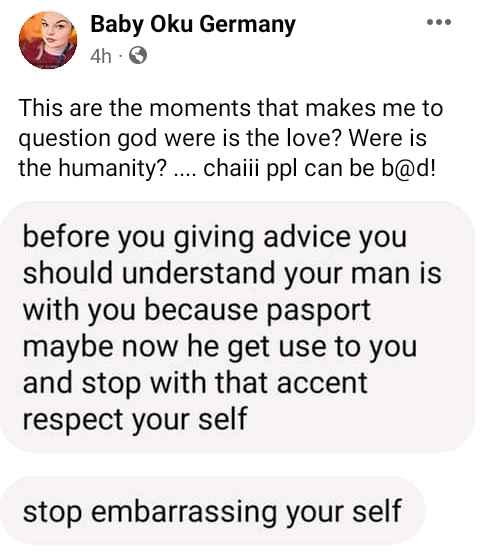Click the misspelled word 'pasport' in the message
This screenshot has width=480, height=554.
point(318,311)
